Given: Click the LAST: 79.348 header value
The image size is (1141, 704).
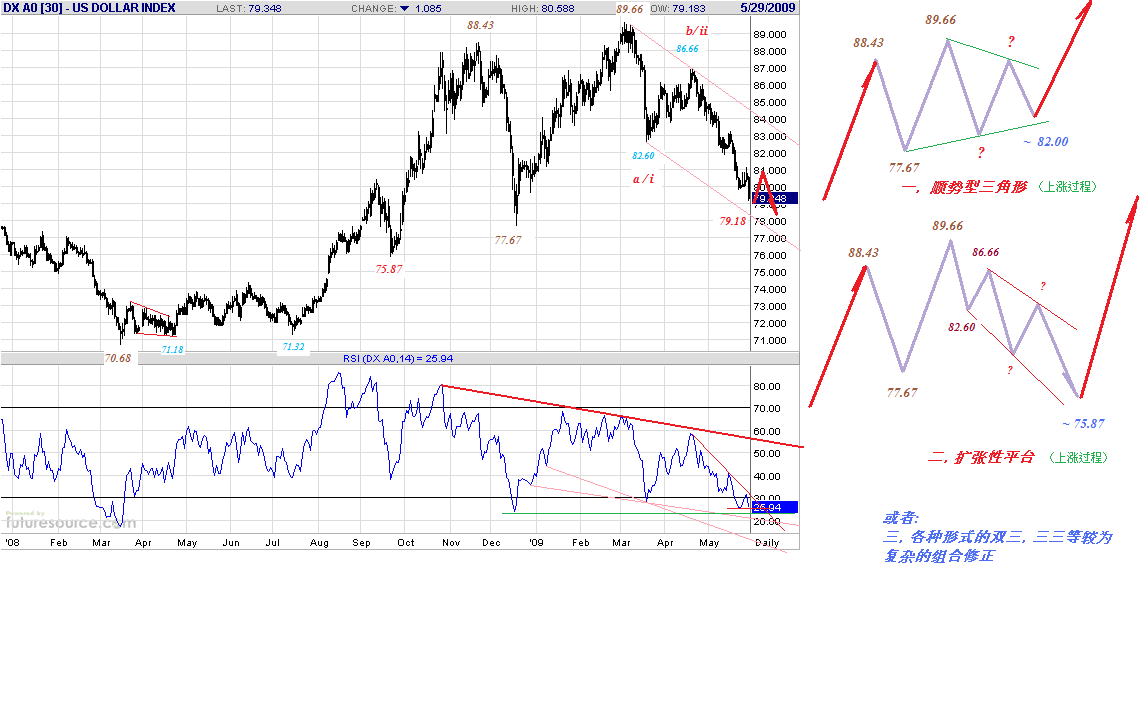Looking at the screenshot, I should [x=249, y=9].
